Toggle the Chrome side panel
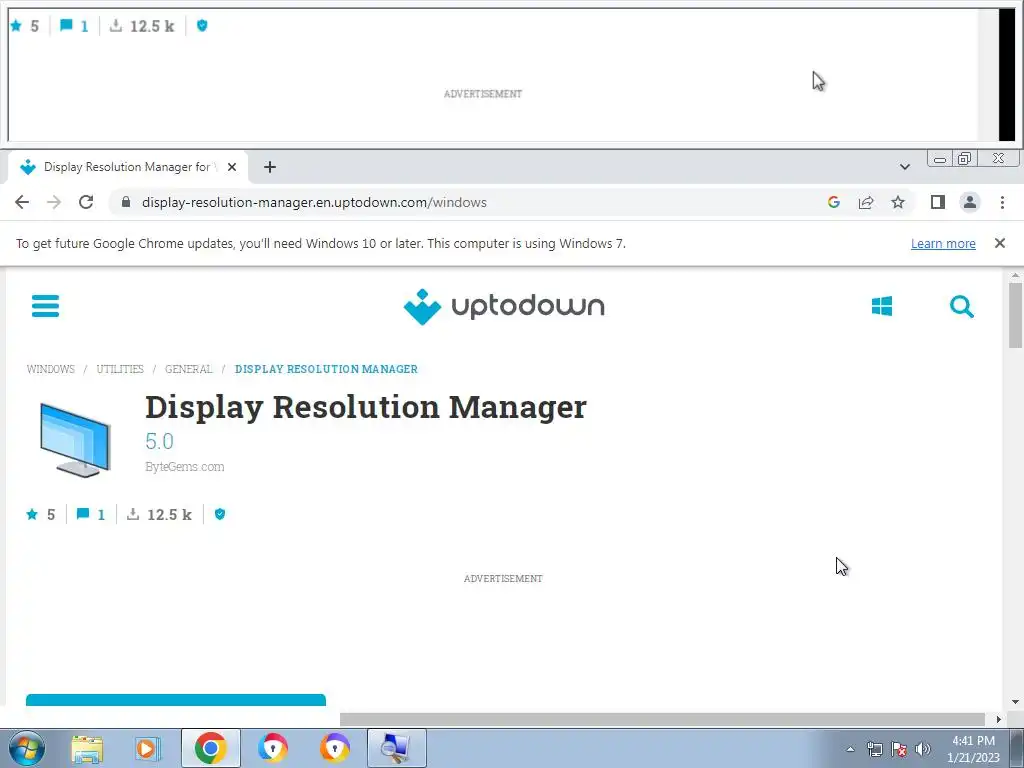This screenshot has width=1024, height=768. [938, 202]
